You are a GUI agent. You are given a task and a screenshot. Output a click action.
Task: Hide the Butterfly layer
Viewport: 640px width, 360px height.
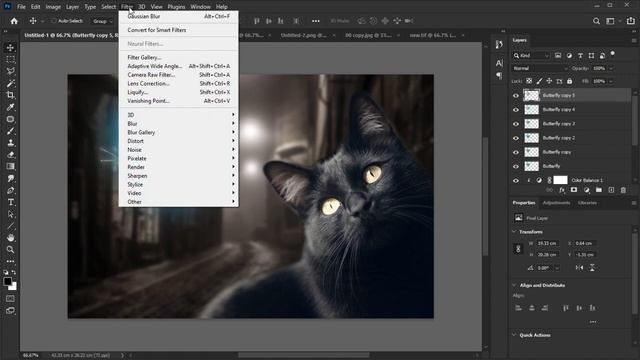point(516,167)
